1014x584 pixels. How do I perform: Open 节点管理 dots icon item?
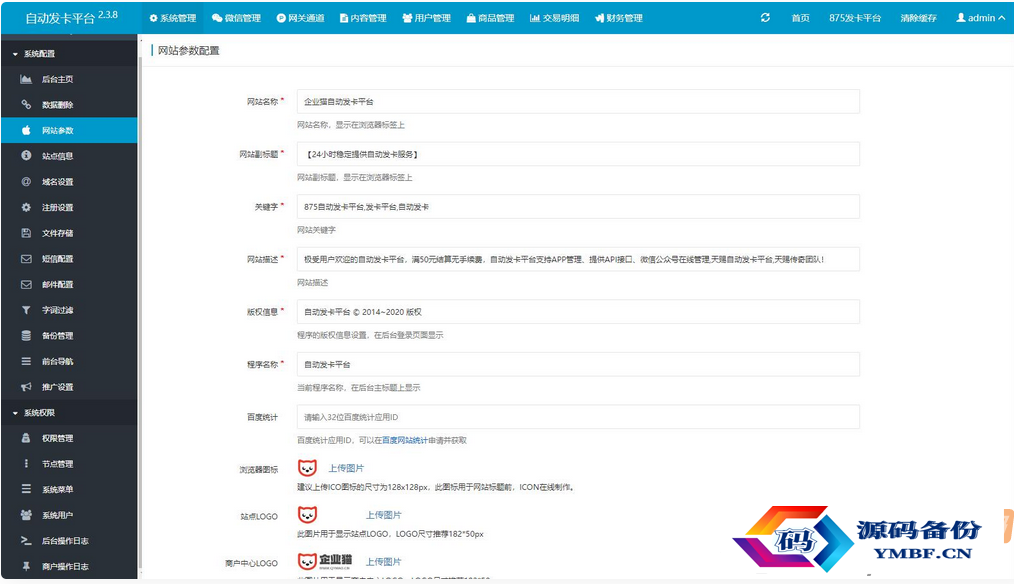click(x=69, y=464)
